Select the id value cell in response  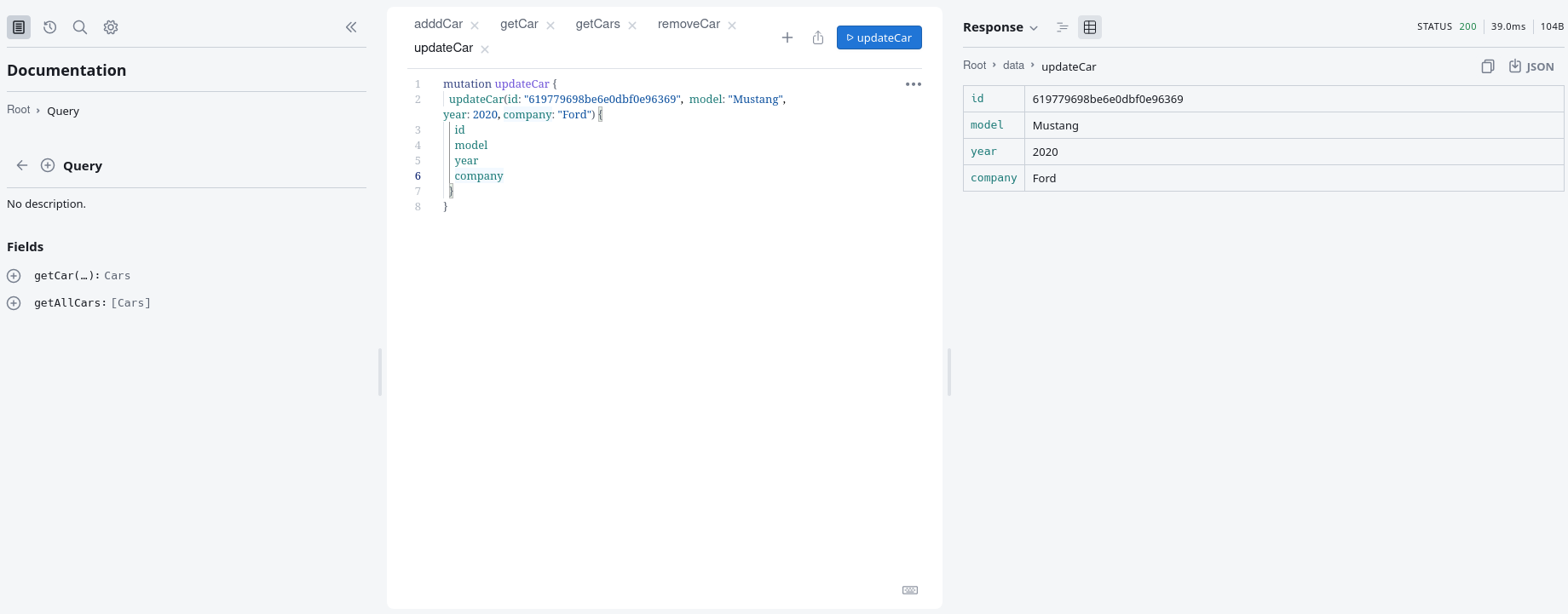[x=1294, y=99]
